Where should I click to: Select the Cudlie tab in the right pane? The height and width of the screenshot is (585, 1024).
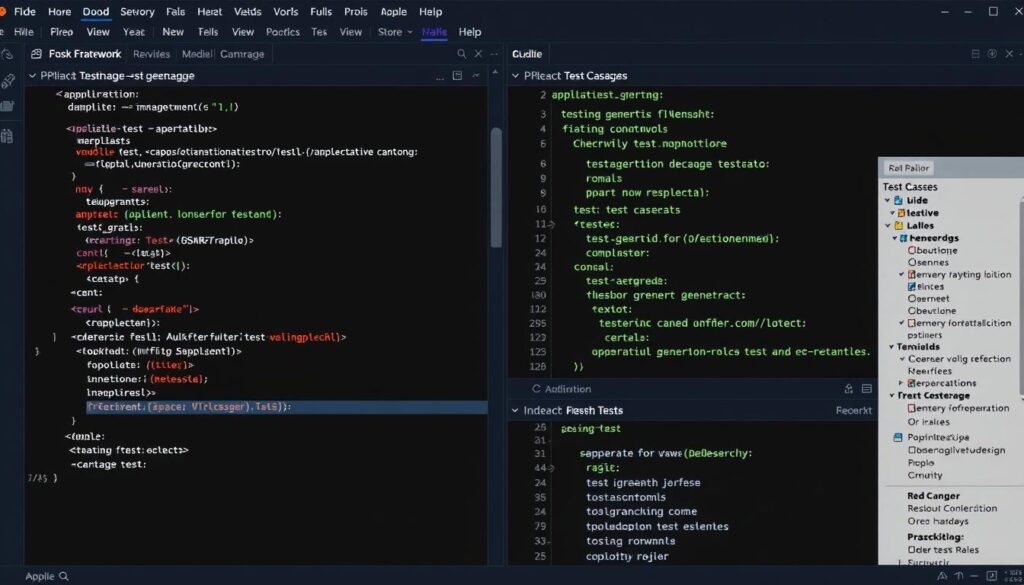tap(527, 54)
